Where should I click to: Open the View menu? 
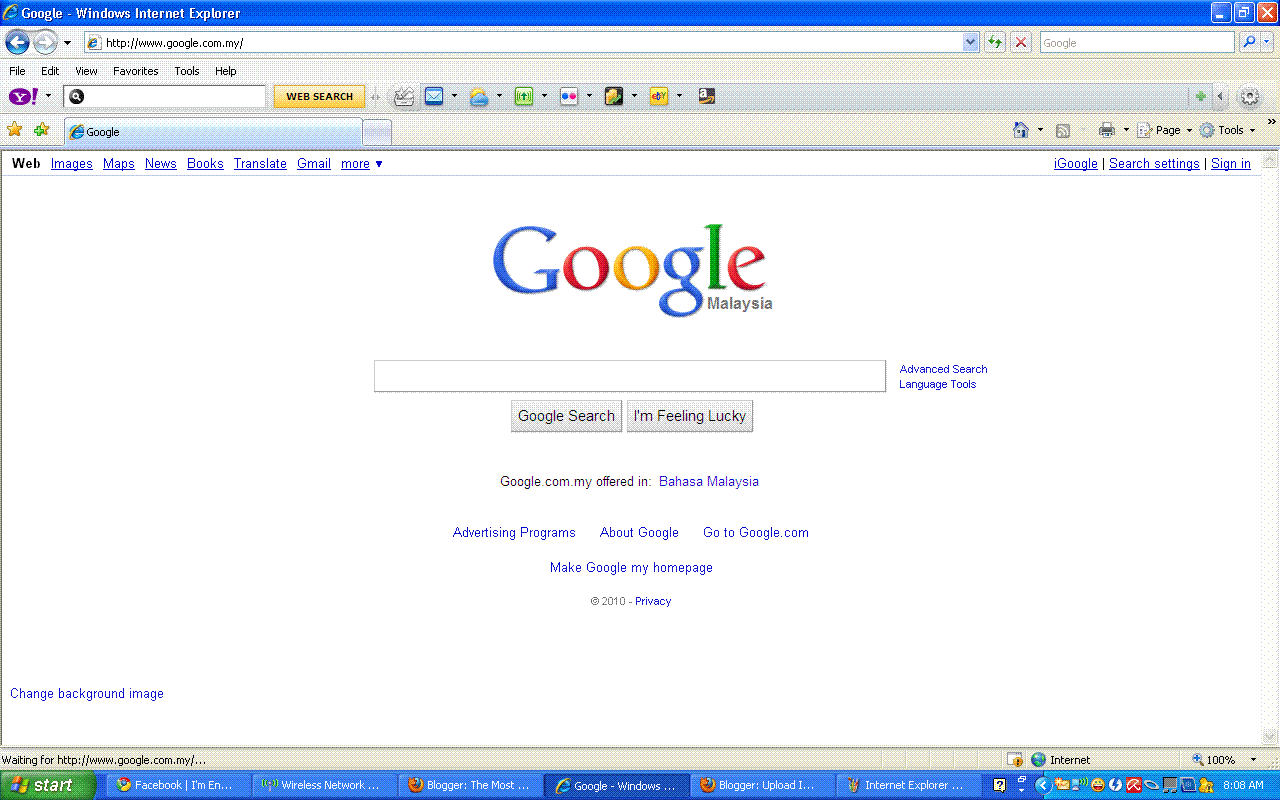(87, 71)
